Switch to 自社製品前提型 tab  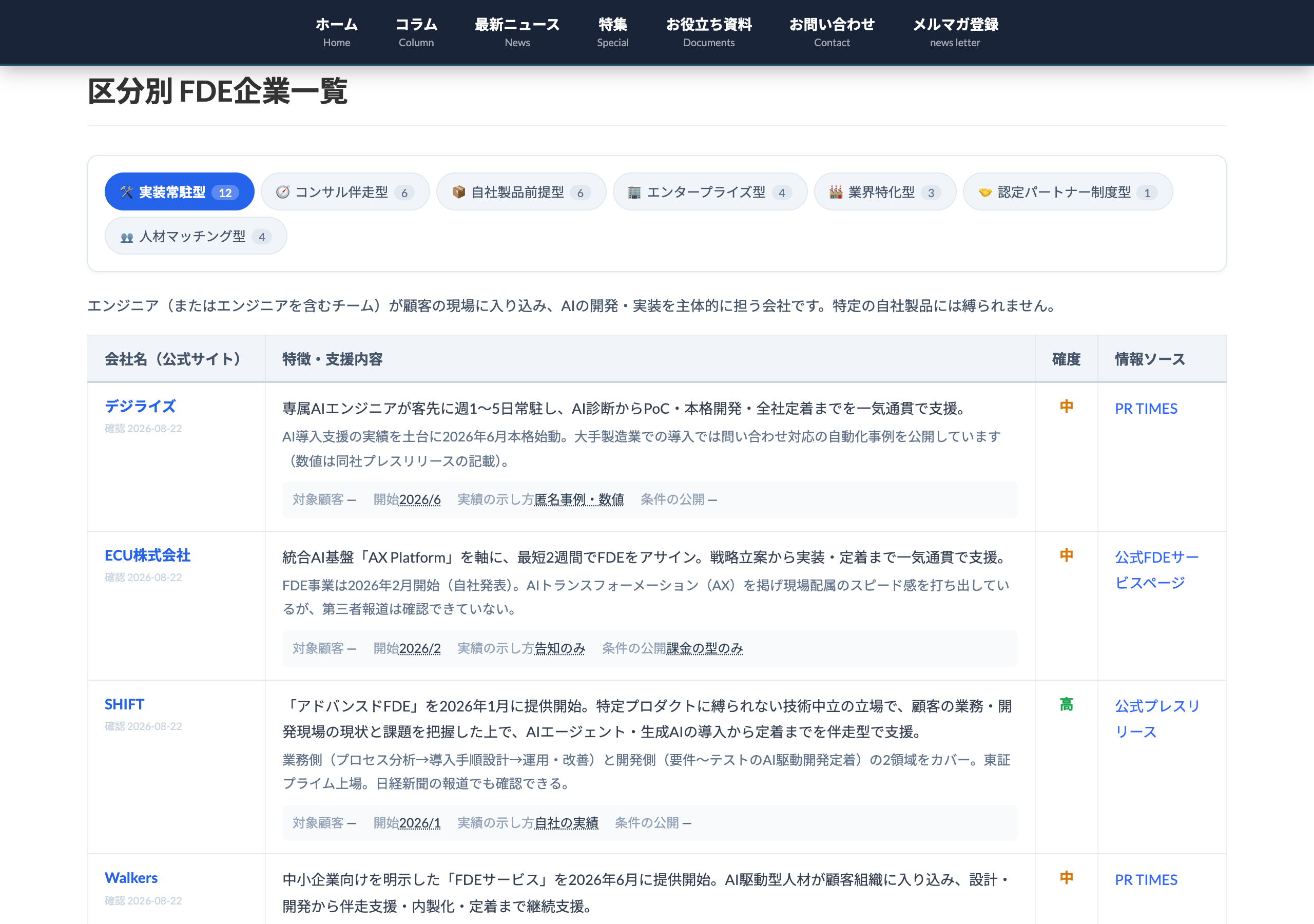521,192
